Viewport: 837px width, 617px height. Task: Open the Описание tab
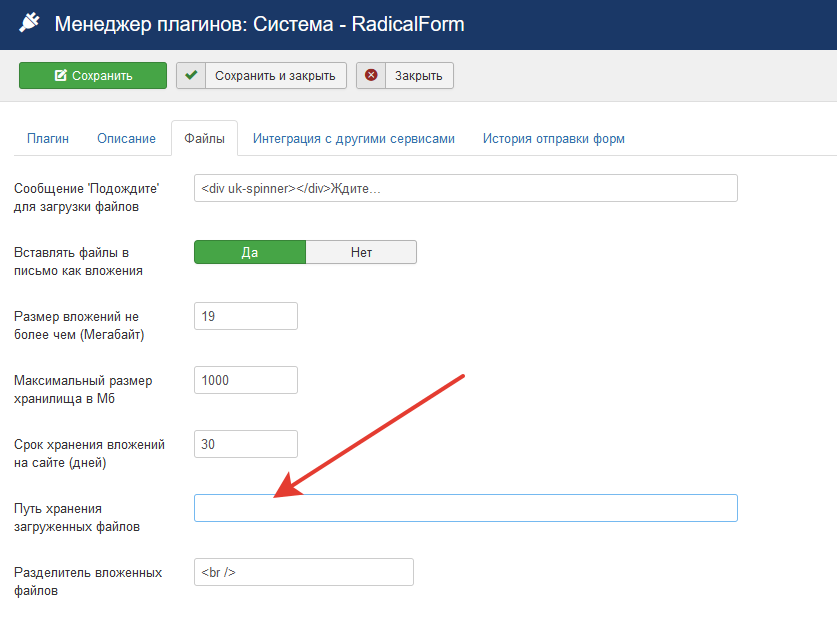(x=126, y=139)
